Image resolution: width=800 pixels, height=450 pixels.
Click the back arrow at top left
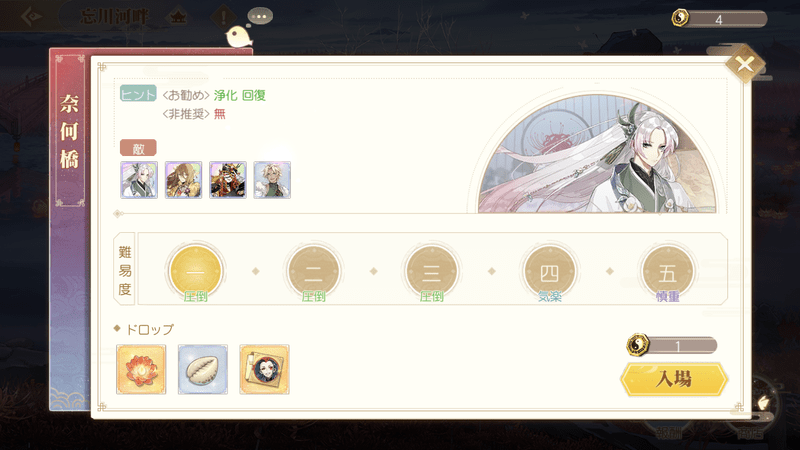[x=32, y=17]
